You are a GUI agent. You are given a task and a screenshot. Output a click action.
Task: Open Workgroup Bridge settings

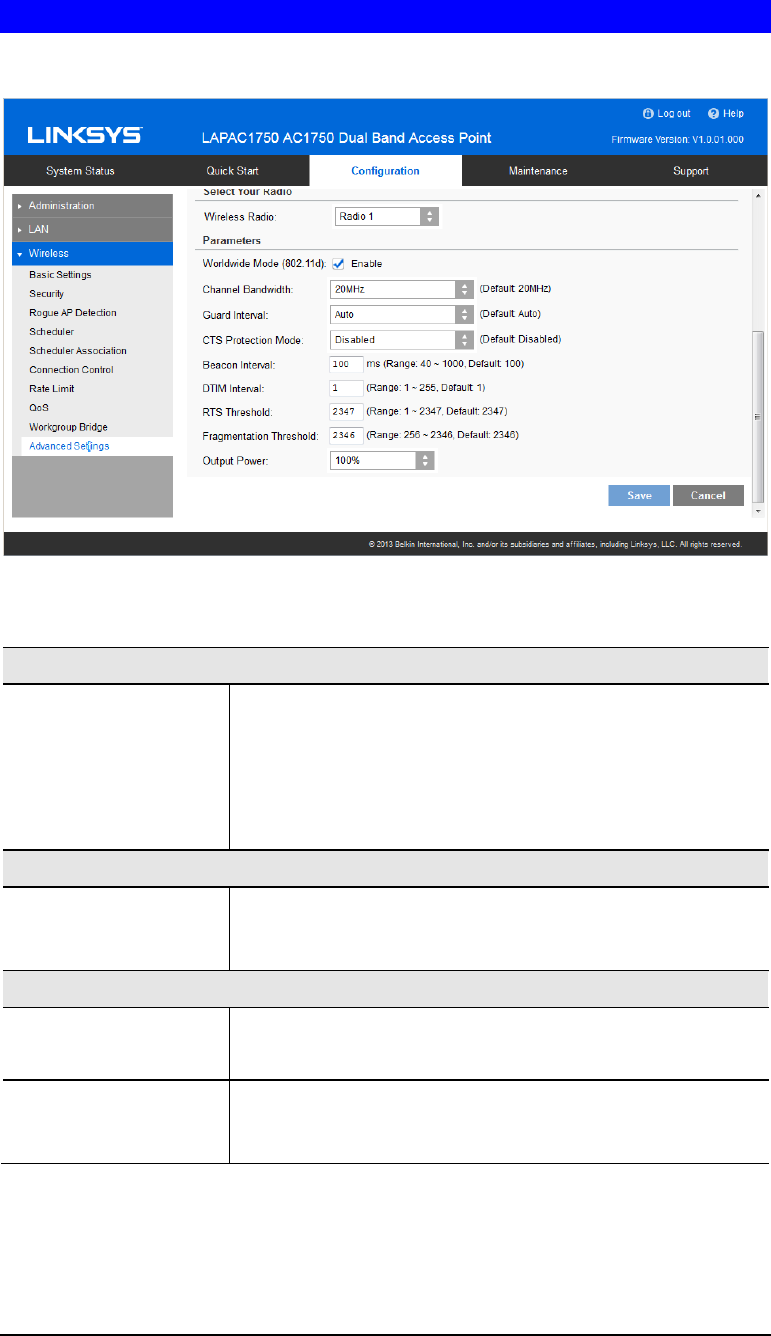tap(68, 427)
